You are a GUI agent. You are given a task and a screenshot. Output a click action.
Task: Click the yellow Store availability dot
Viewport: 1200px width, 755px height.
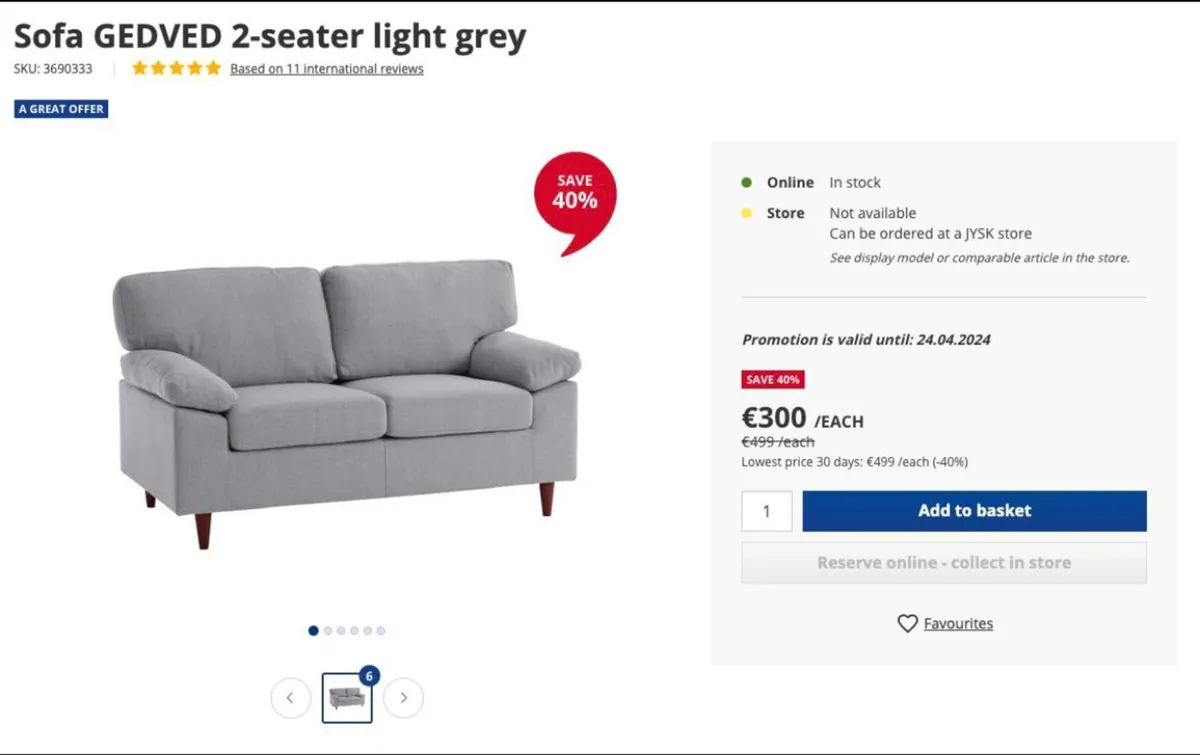[x=746, y=213]
